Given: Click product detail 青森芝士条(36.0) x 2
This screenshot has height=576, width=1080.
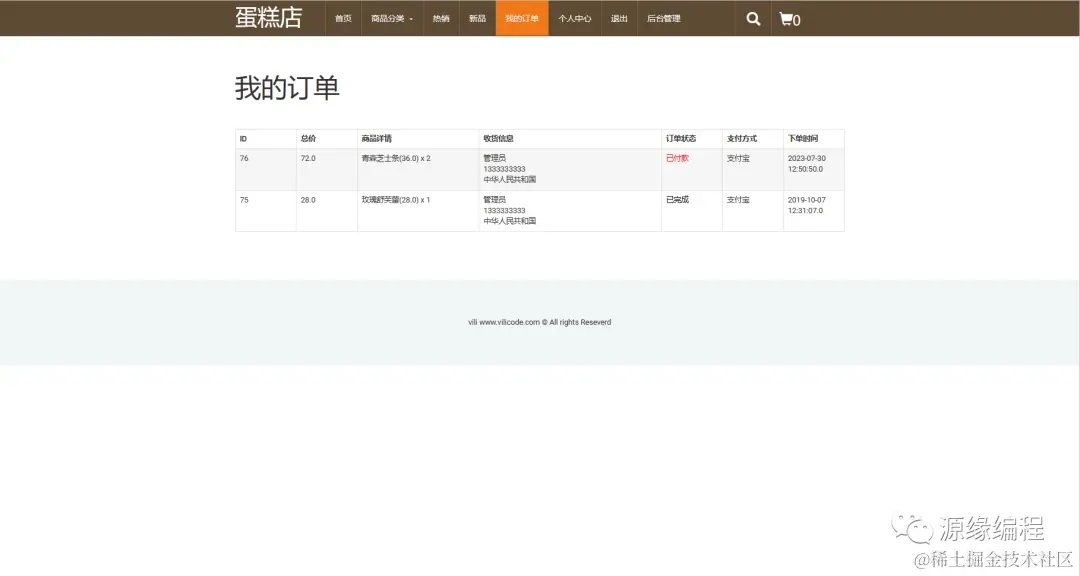Looking at the screenshot, I should click(396, 158).
